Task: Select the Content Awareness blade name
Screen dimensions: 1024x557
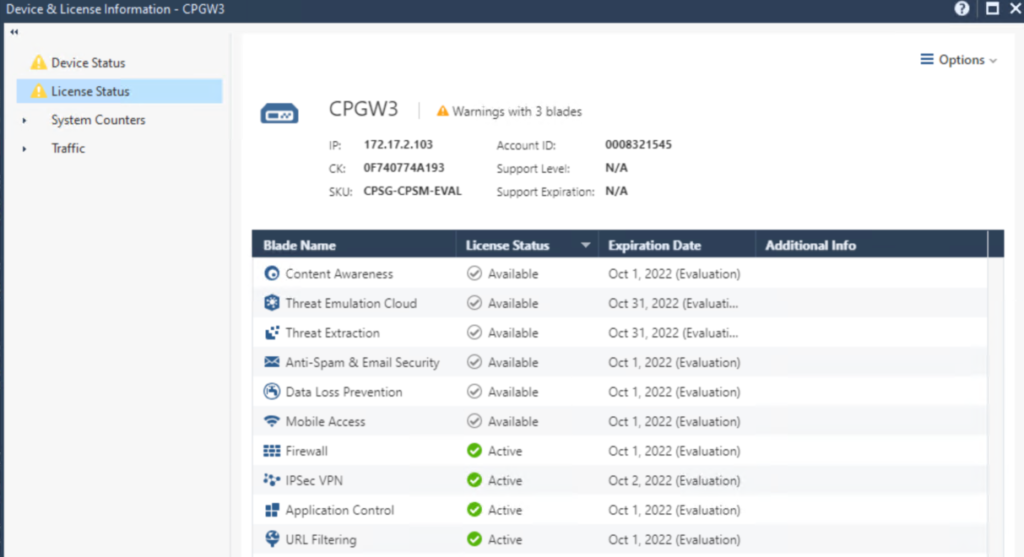Action: (339, 274)
